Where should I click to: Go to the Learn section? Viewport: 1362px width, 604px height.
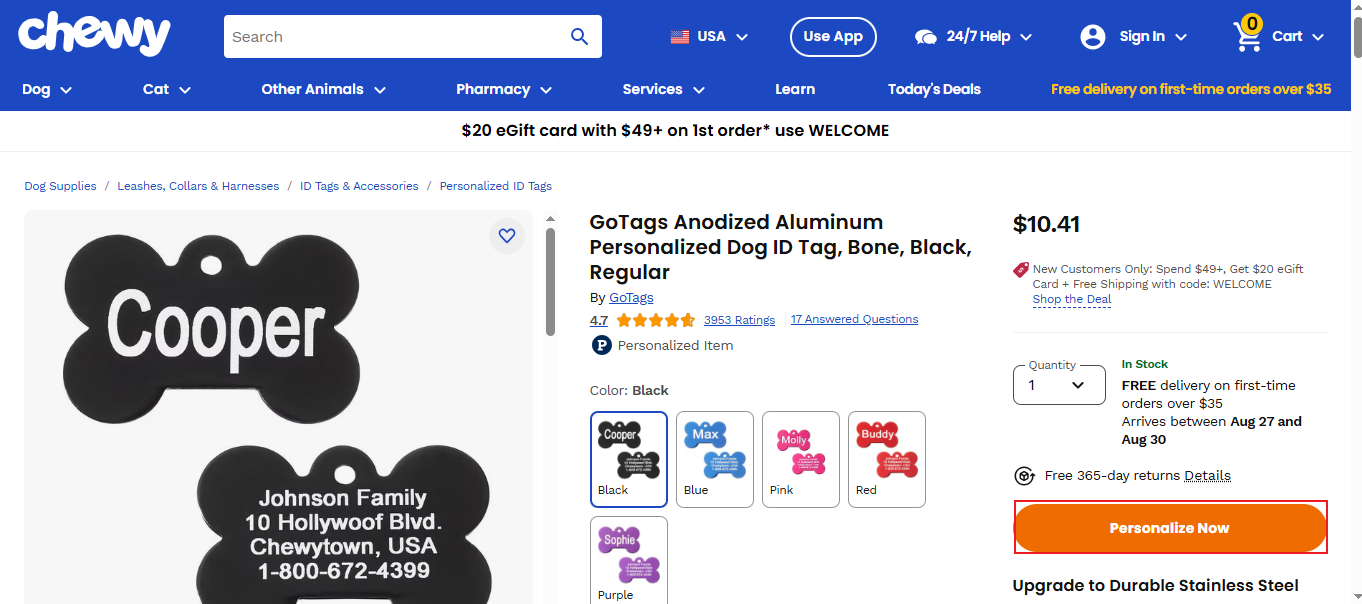[x=795, y=89]
